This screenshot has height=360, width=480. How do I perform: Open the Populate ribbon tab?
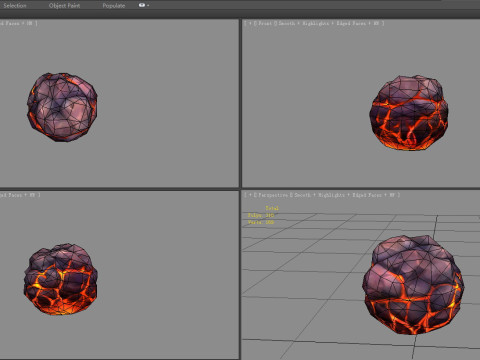114,6
